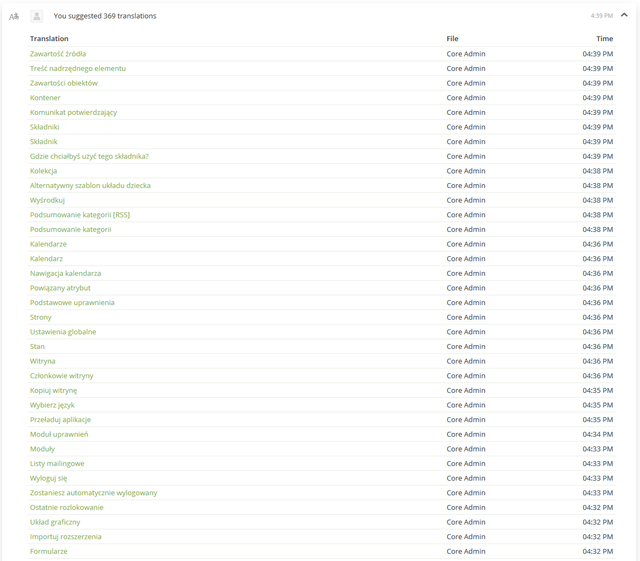Screen dimensions: 640x561
Task: Open the 'Moduł uprawnień' translation
Action: pos(59,434)
